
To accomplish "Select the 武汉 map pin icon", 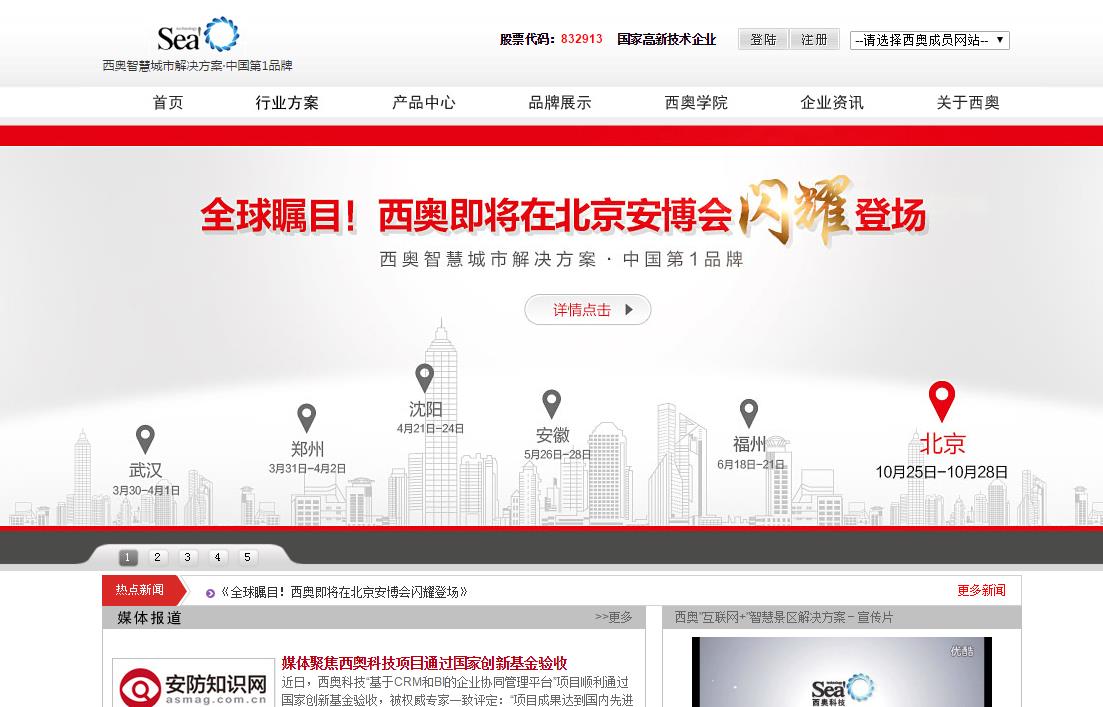I will click(x=145, y=440).
